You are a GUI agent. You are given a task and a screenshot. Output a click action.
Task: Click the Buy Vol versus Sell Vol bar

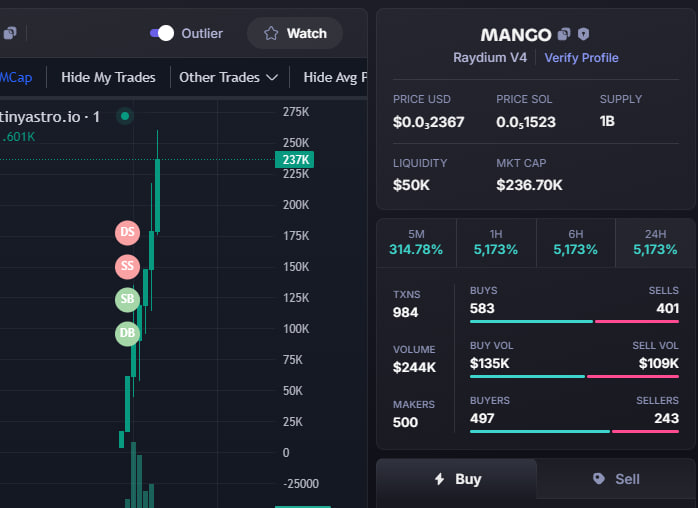coord(574,377)
